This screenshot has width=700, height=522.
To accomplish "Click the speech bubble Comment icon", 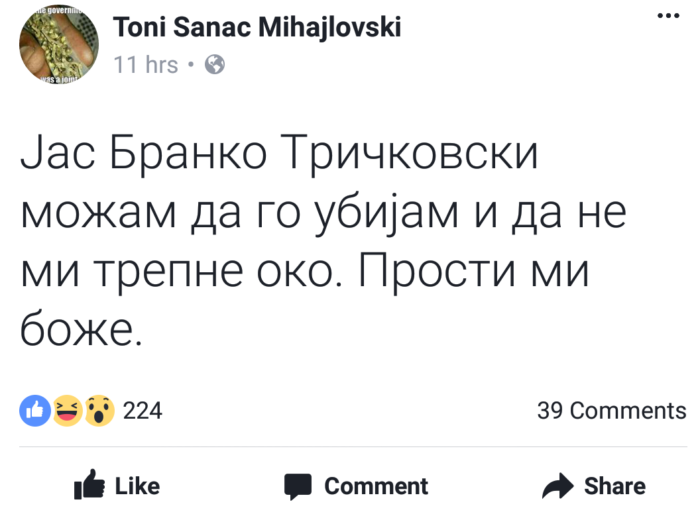I will point(298,486).
